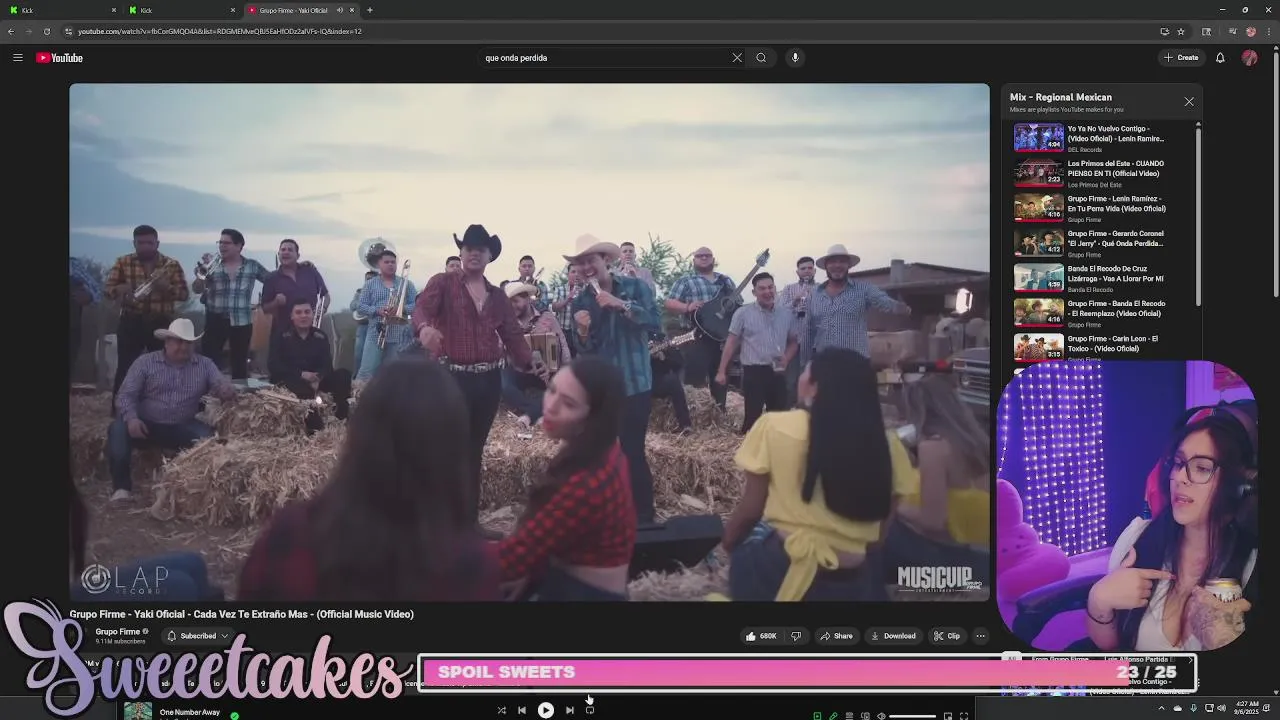Toggle shuffle in the music player bar
The width and height of the screenshot is (1280, 720).
coord(501,710)
